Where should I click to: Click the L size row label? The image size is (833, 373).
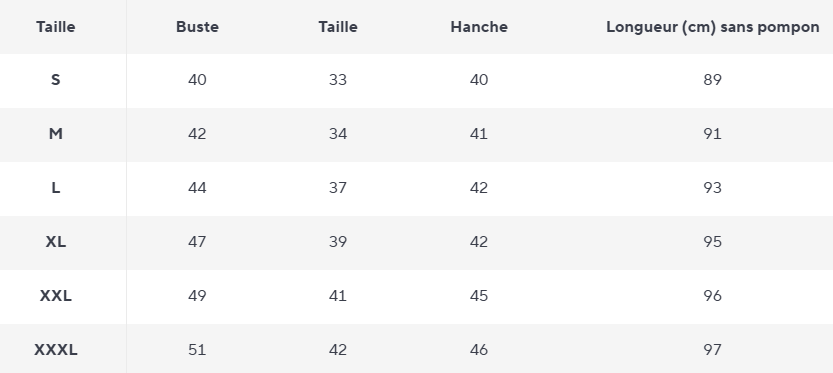[x=55, y=188]
